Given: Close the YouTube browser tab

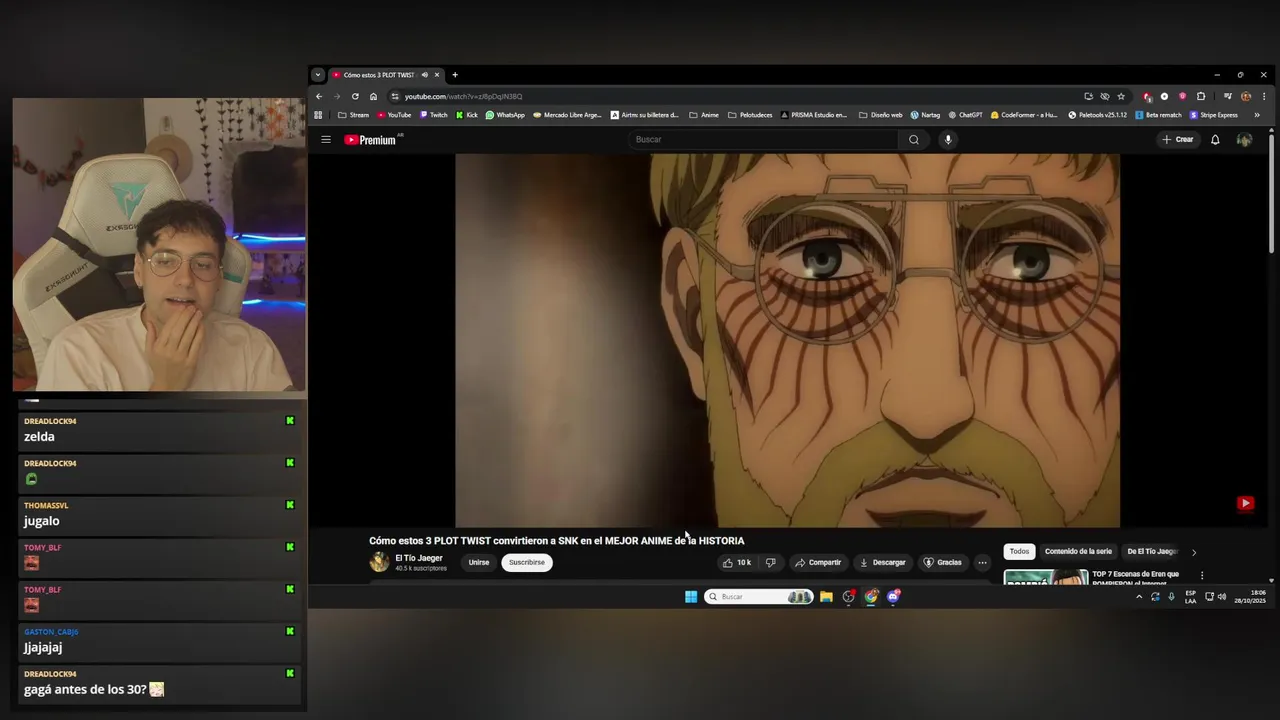Looking at the screenshot, I should (x=436, y=75).
